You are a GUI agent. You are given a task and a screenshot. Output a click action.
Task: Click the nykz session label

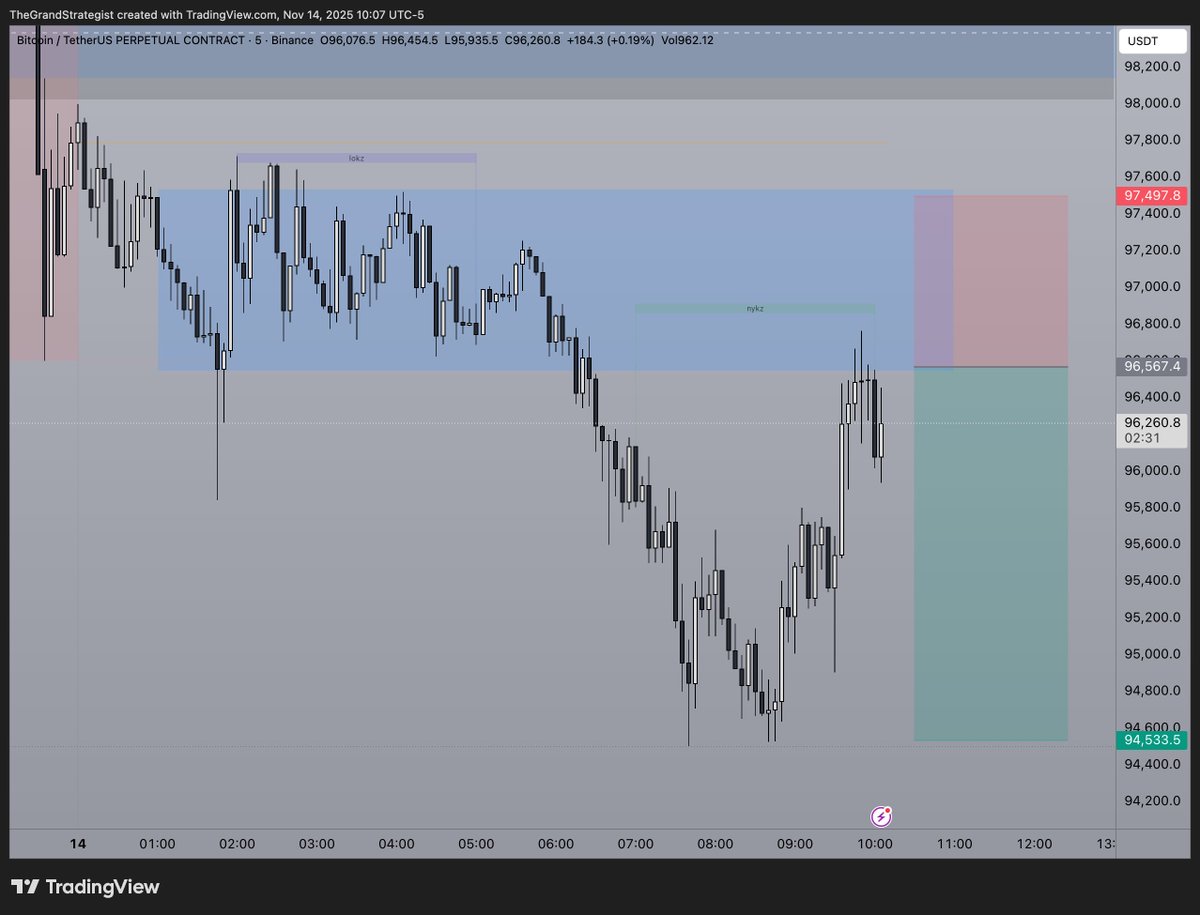click(755, 309)
